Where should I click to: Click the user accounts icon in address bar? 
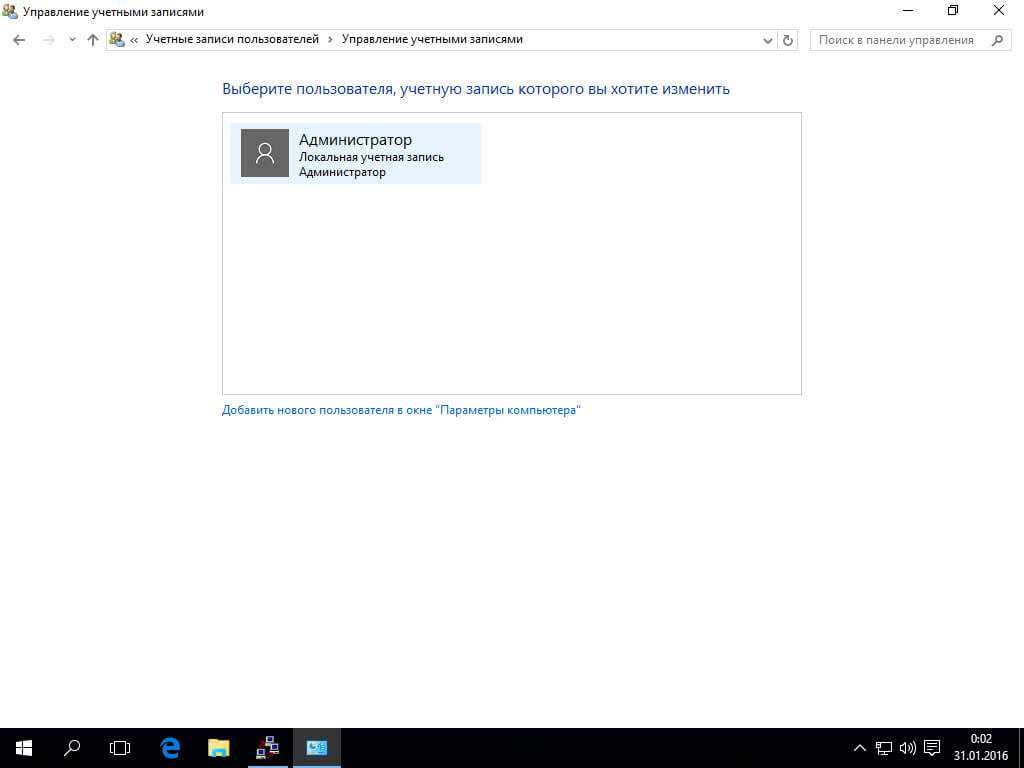[x=117, y=39]
